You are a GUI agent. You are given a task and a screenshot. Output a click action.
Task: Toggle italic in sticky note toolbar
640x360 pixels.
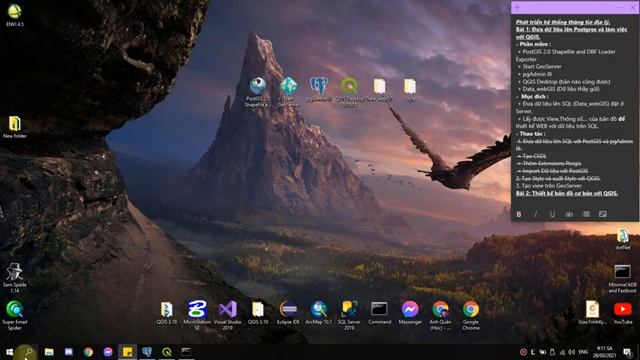[x=536, y=214]
